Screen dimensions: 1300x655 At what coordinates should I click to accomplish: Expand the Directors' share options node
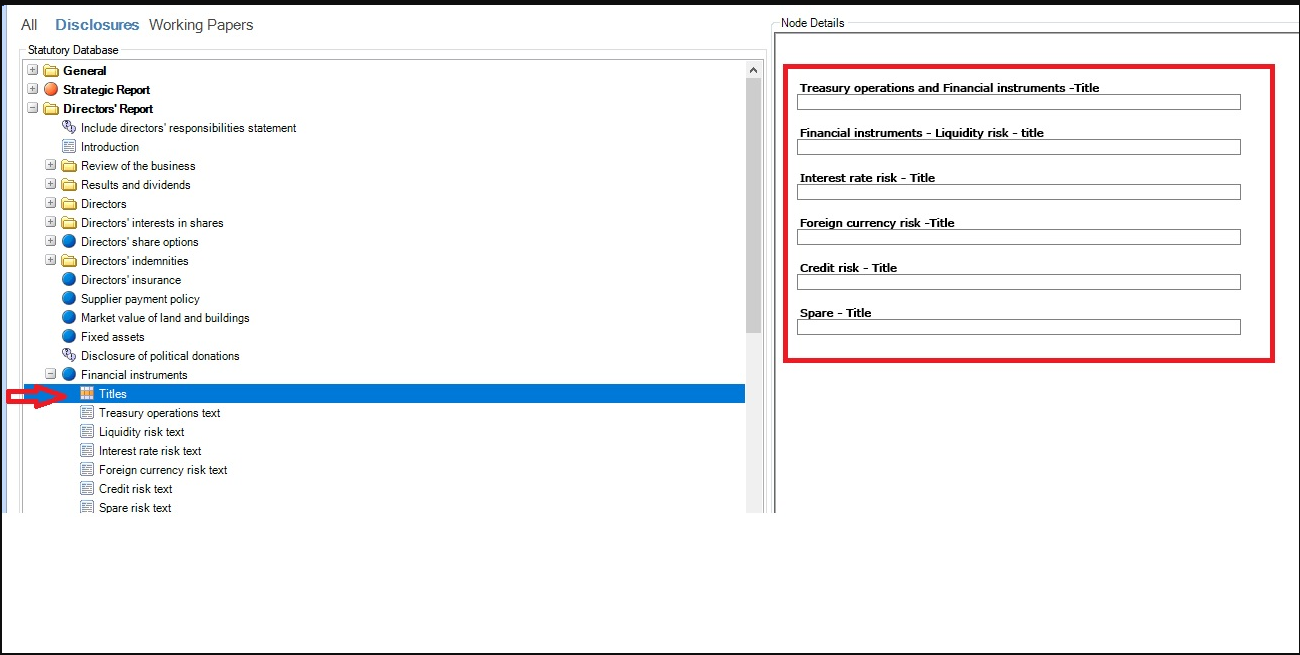click(x=51, y=242)
